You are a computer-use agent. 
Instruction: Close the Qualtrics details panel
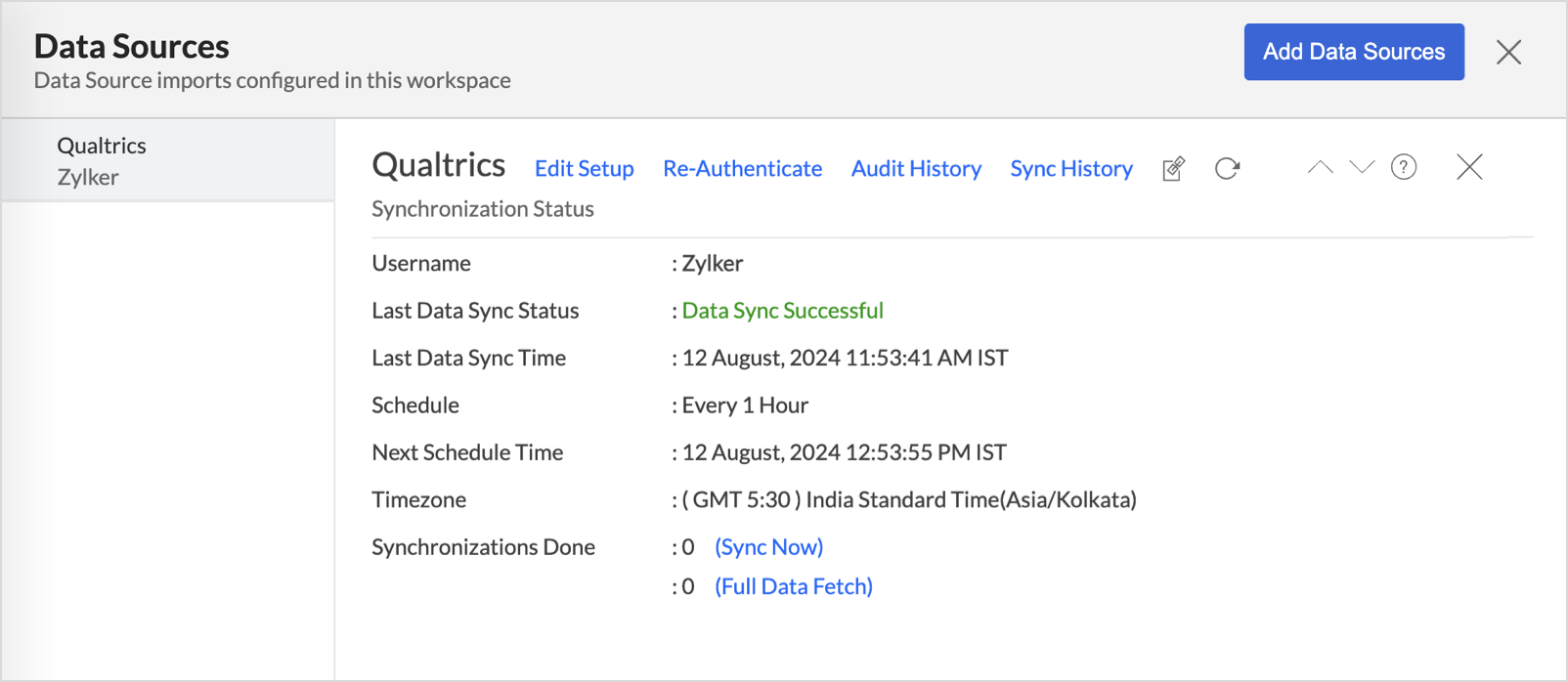pos(1469,167)
